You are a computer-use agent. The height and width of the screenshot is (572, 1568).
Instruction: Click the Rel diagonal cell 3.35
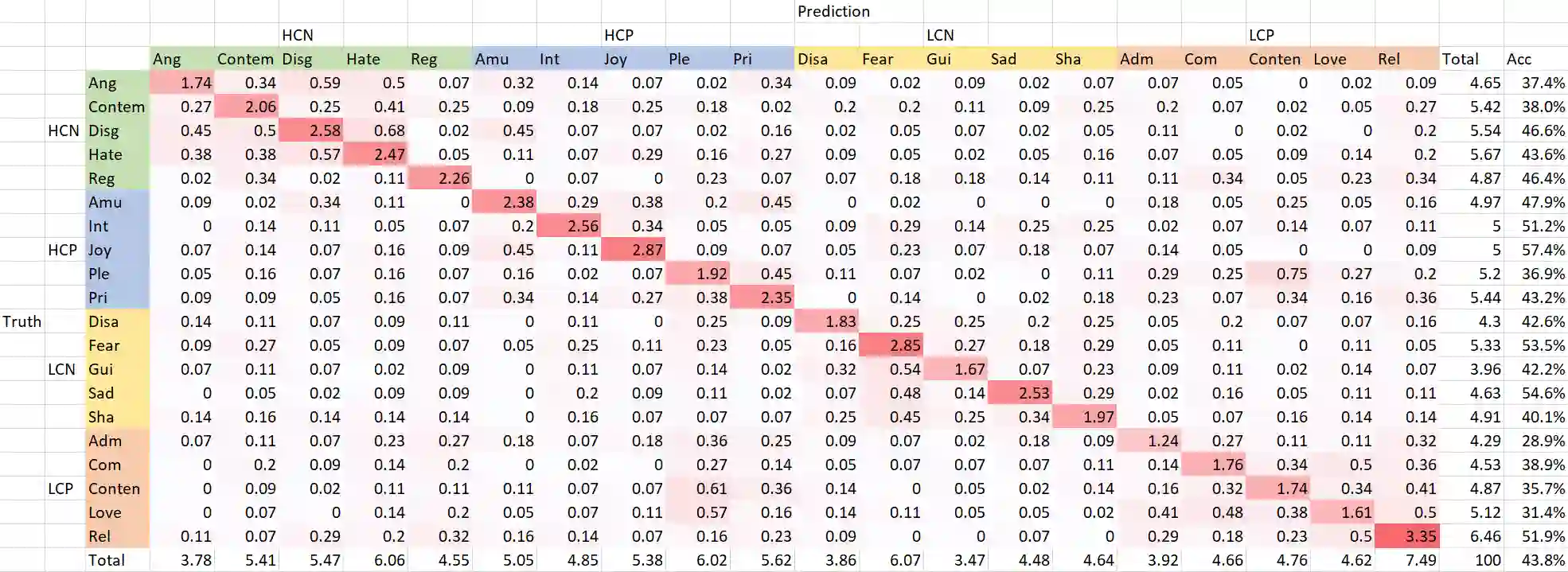tap(1407, 536)
